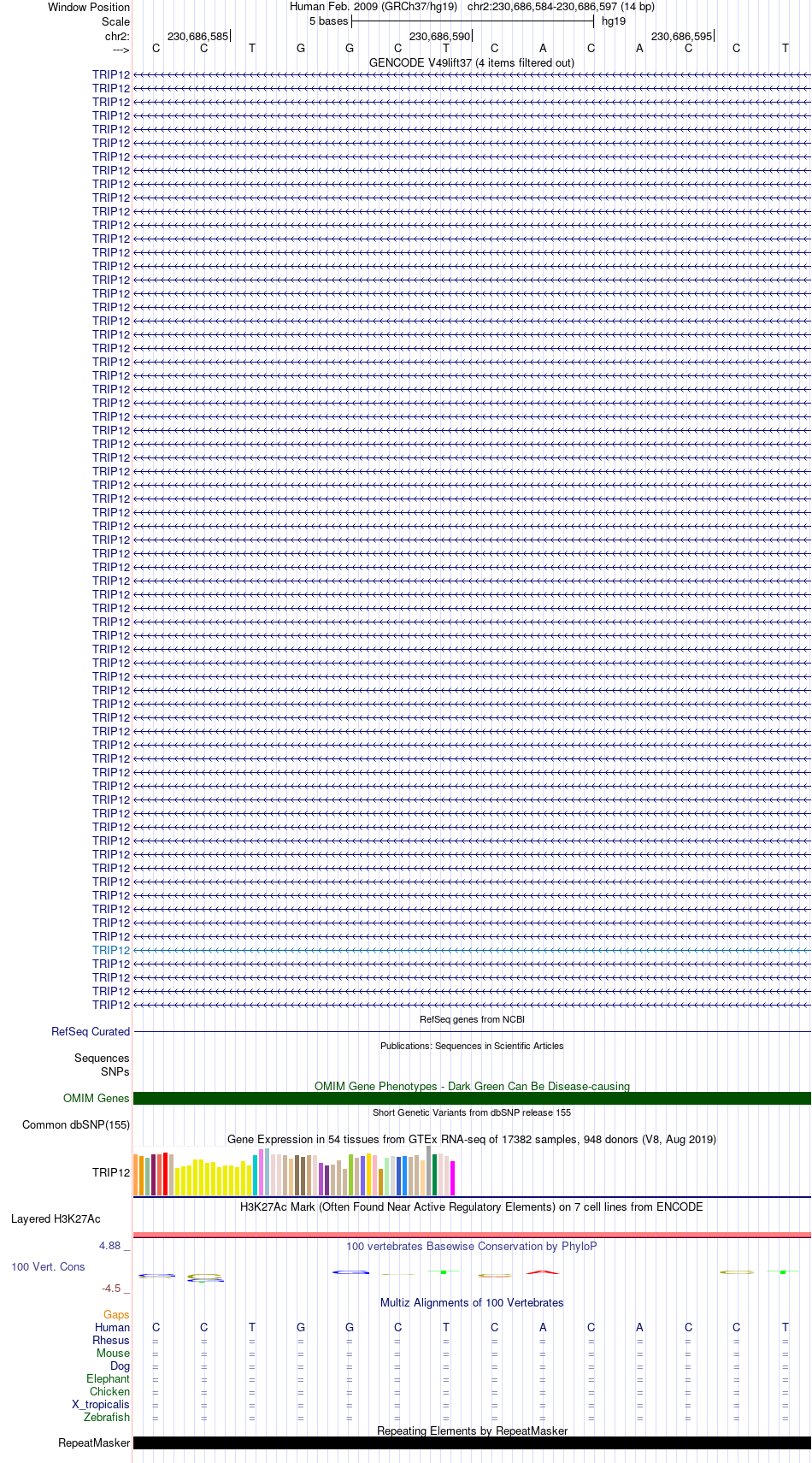This screenshot has height=1463, width=812.
Task: Open the 100 Vert. Cons track label
Action: tap(48, 1266)
